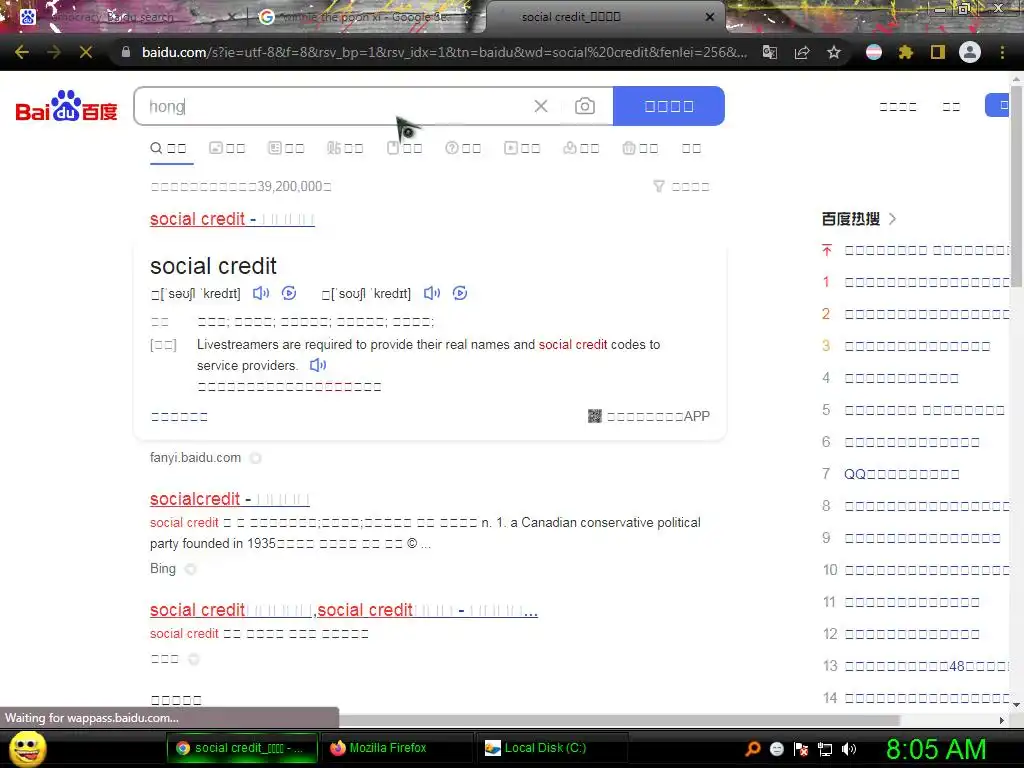1024x768 pixels.
Task: Click the Bing source label
Action: (x=163, y=569)
